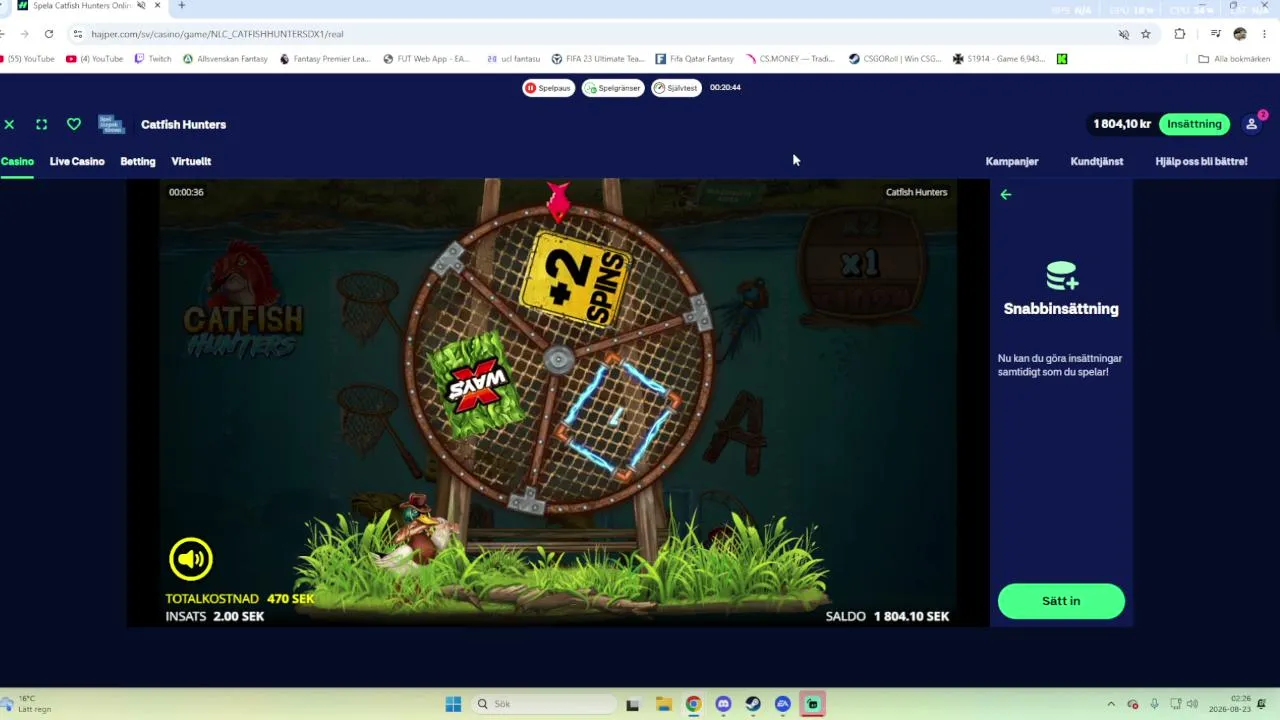Enter fullscreen mode for Catfish Hunters

coord(42,124)
